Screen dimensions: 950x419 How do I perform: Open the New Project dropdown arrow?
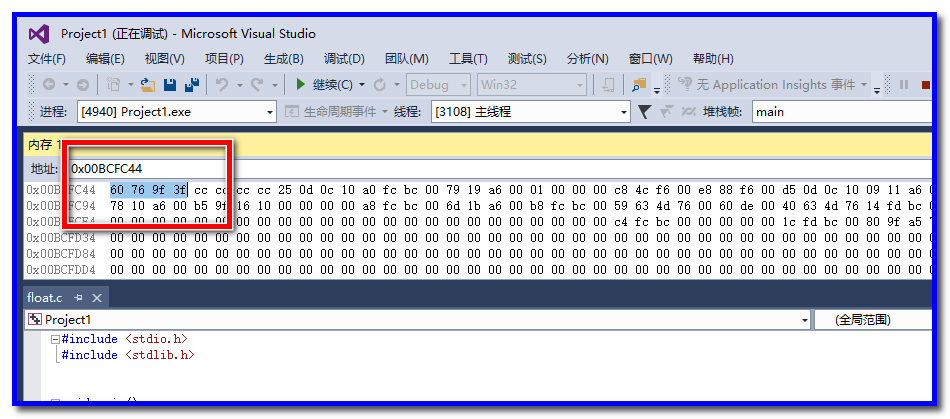[130, 85]
